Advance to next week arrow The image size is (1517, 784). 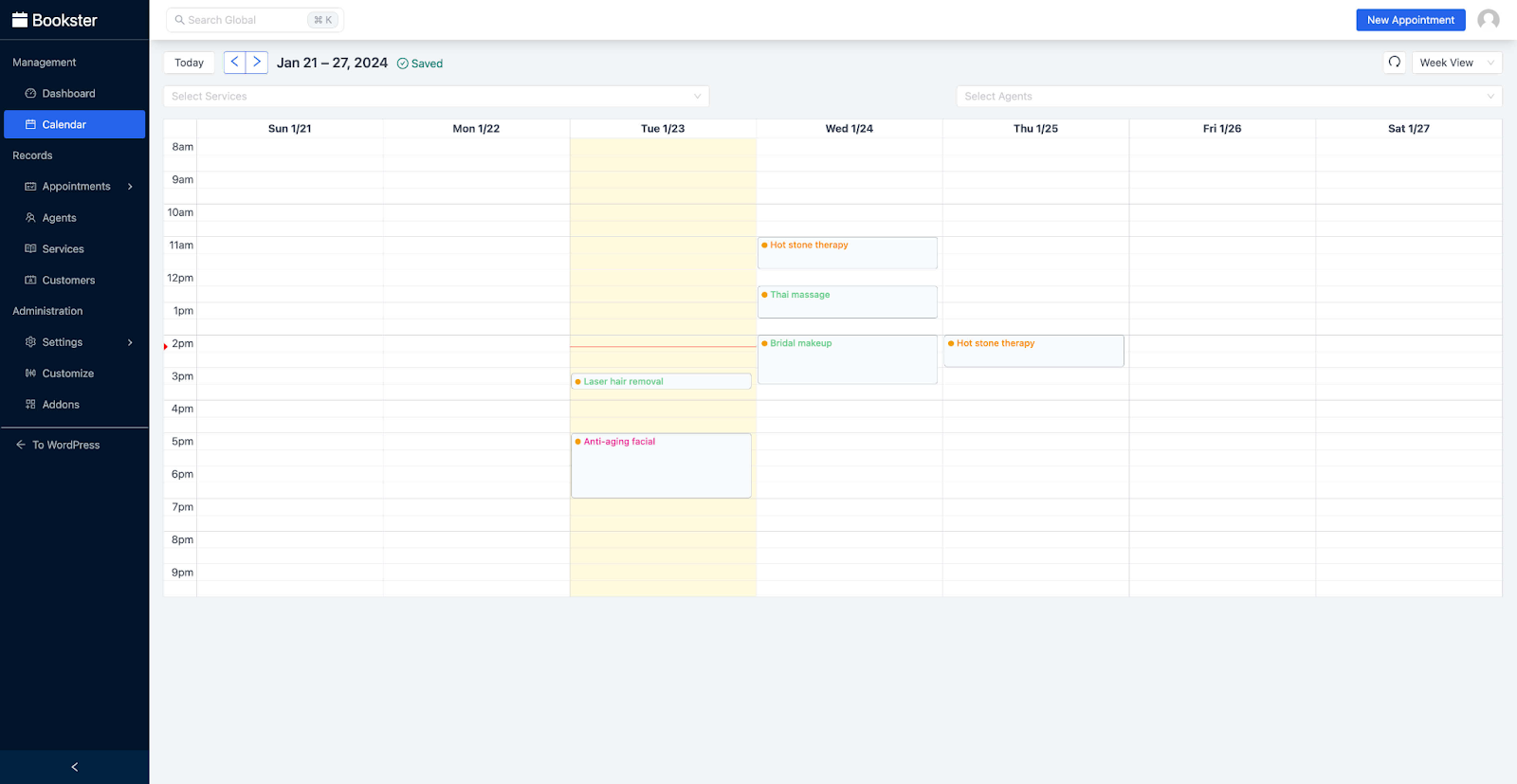pos(257,63)
